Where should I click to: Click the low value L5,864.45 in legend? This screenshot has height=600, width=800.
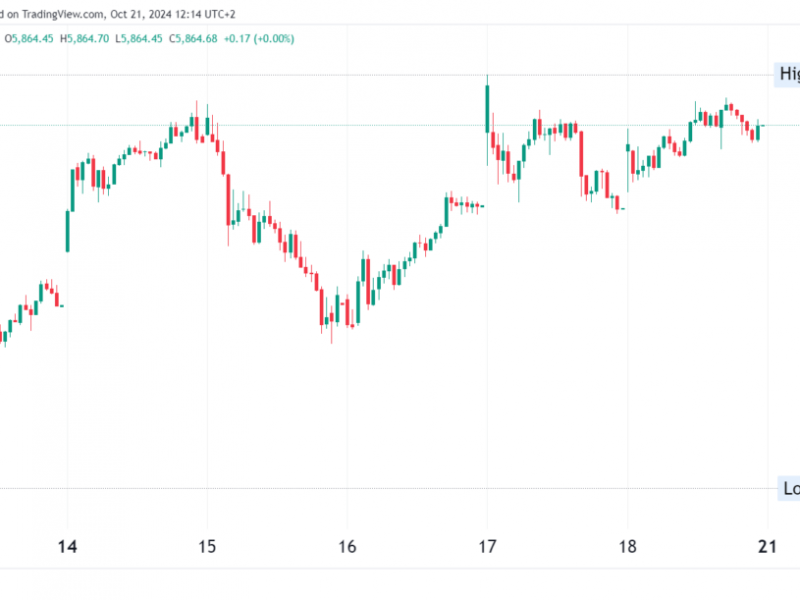pyautogui.click(x=139, y=39)
